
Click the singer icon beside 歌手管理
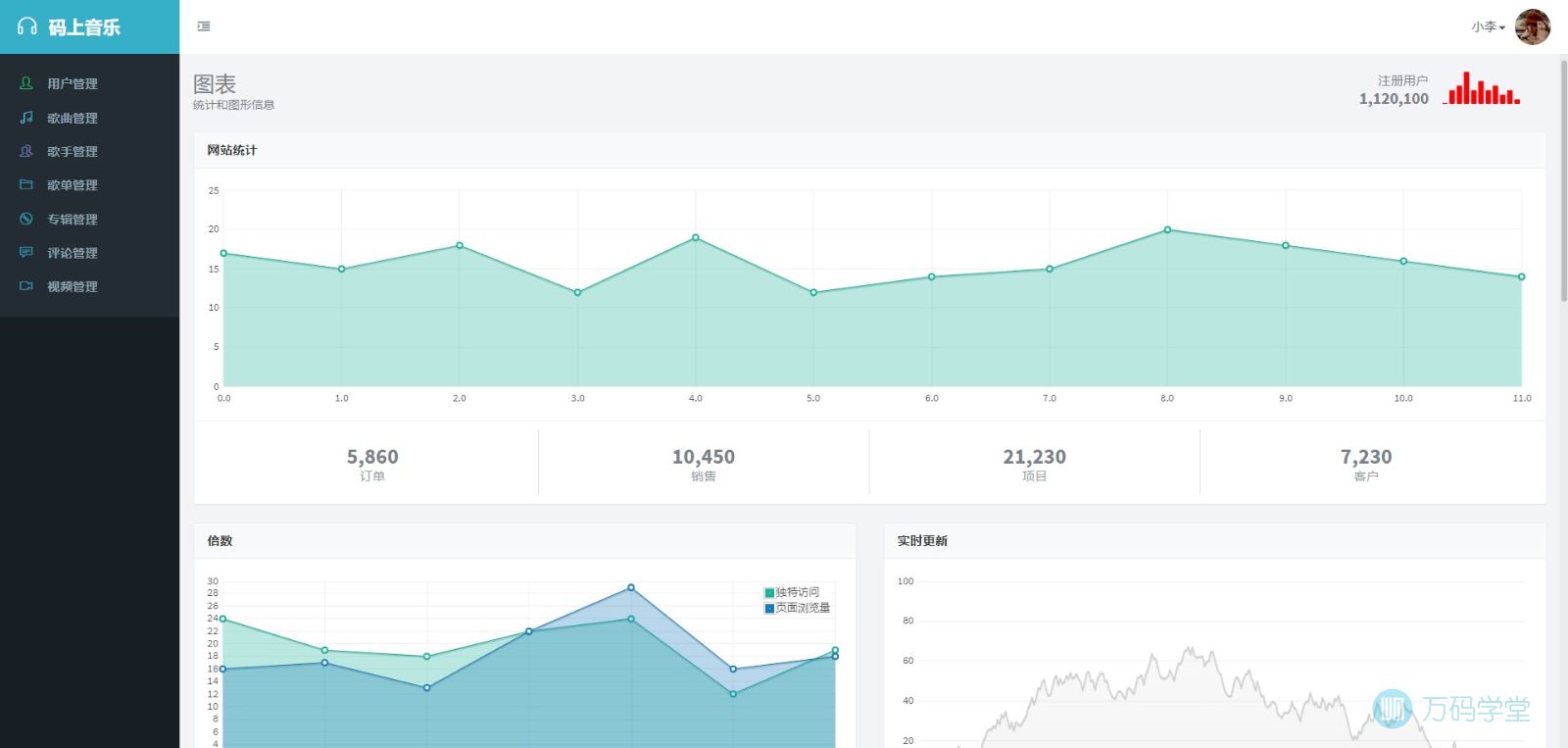[x=26, y=151]
